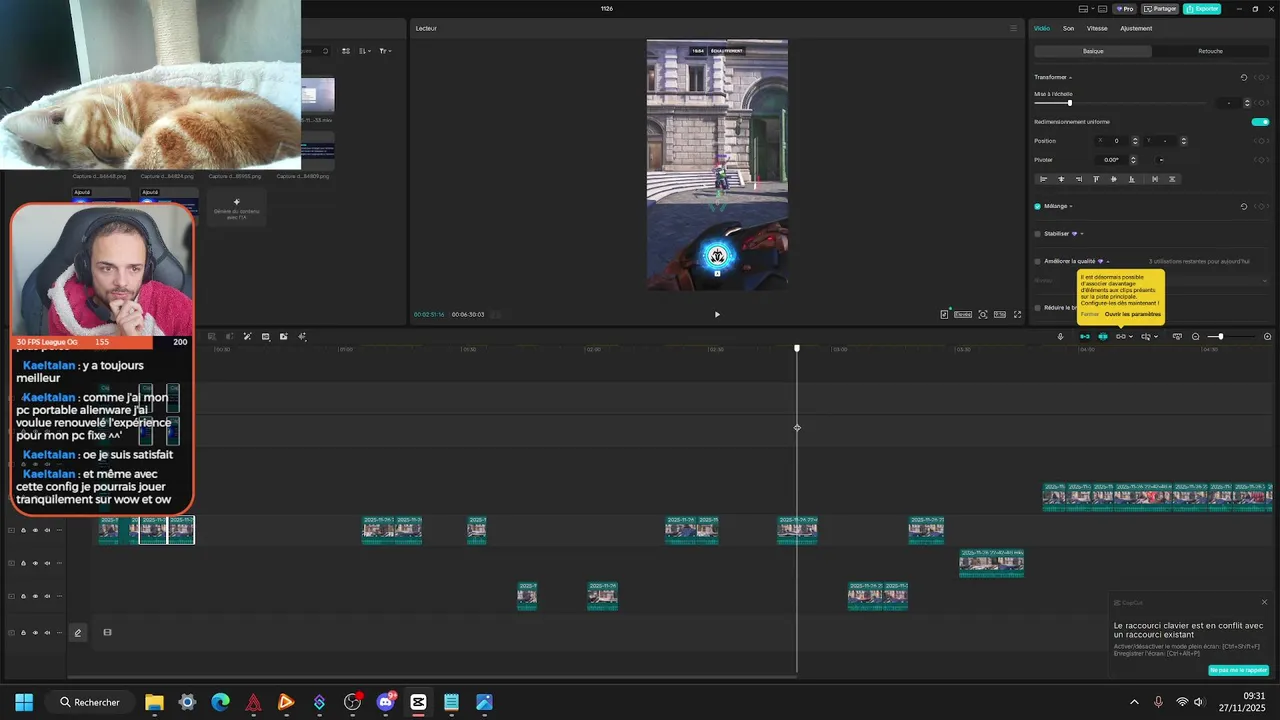
Task: Adjust the Pivoter angle stepper arrows
Action: (x=1133, y=160)
